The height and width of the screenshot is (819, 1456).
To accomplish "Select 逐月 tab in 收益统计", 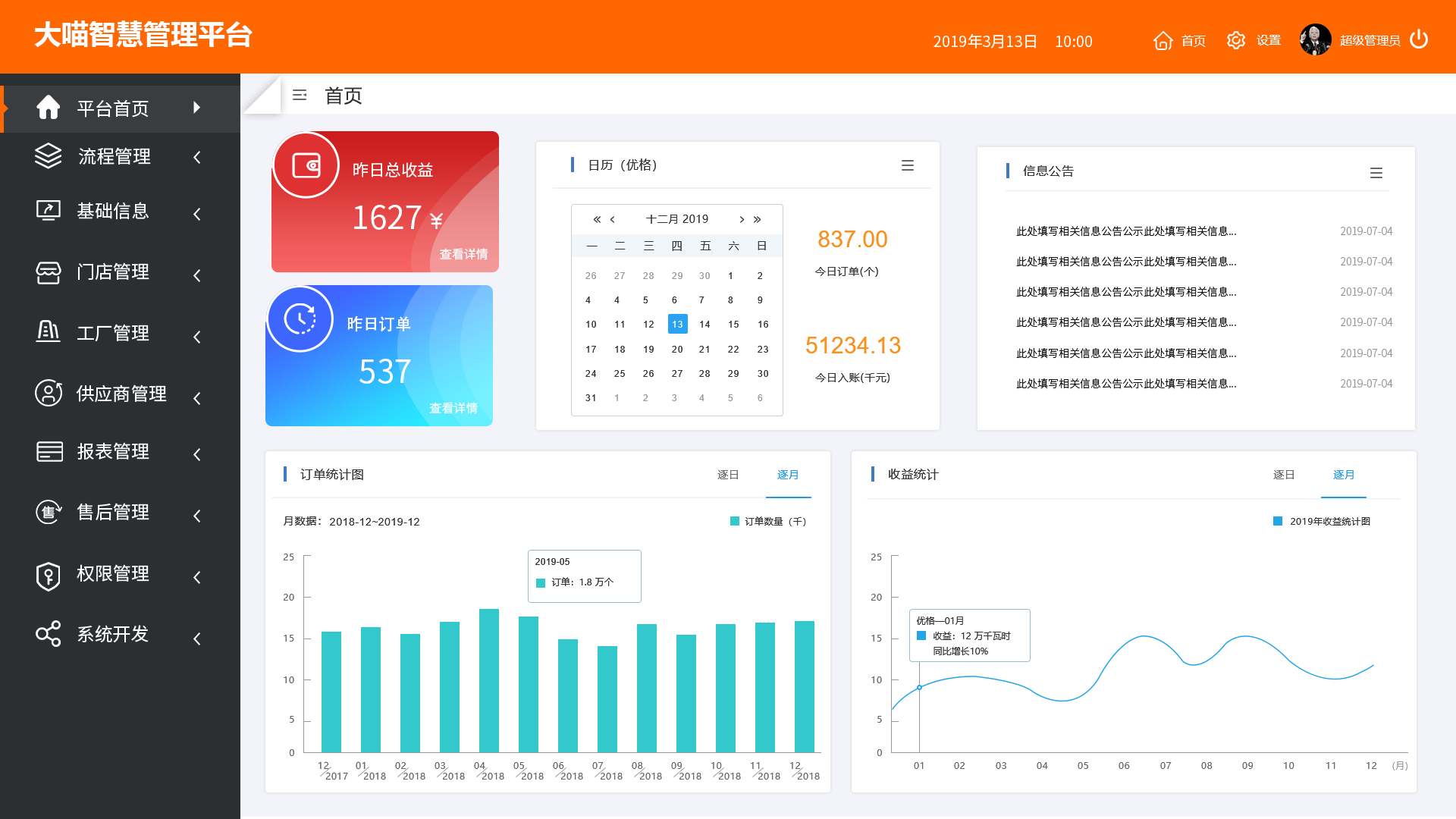I will (1343, 475).
